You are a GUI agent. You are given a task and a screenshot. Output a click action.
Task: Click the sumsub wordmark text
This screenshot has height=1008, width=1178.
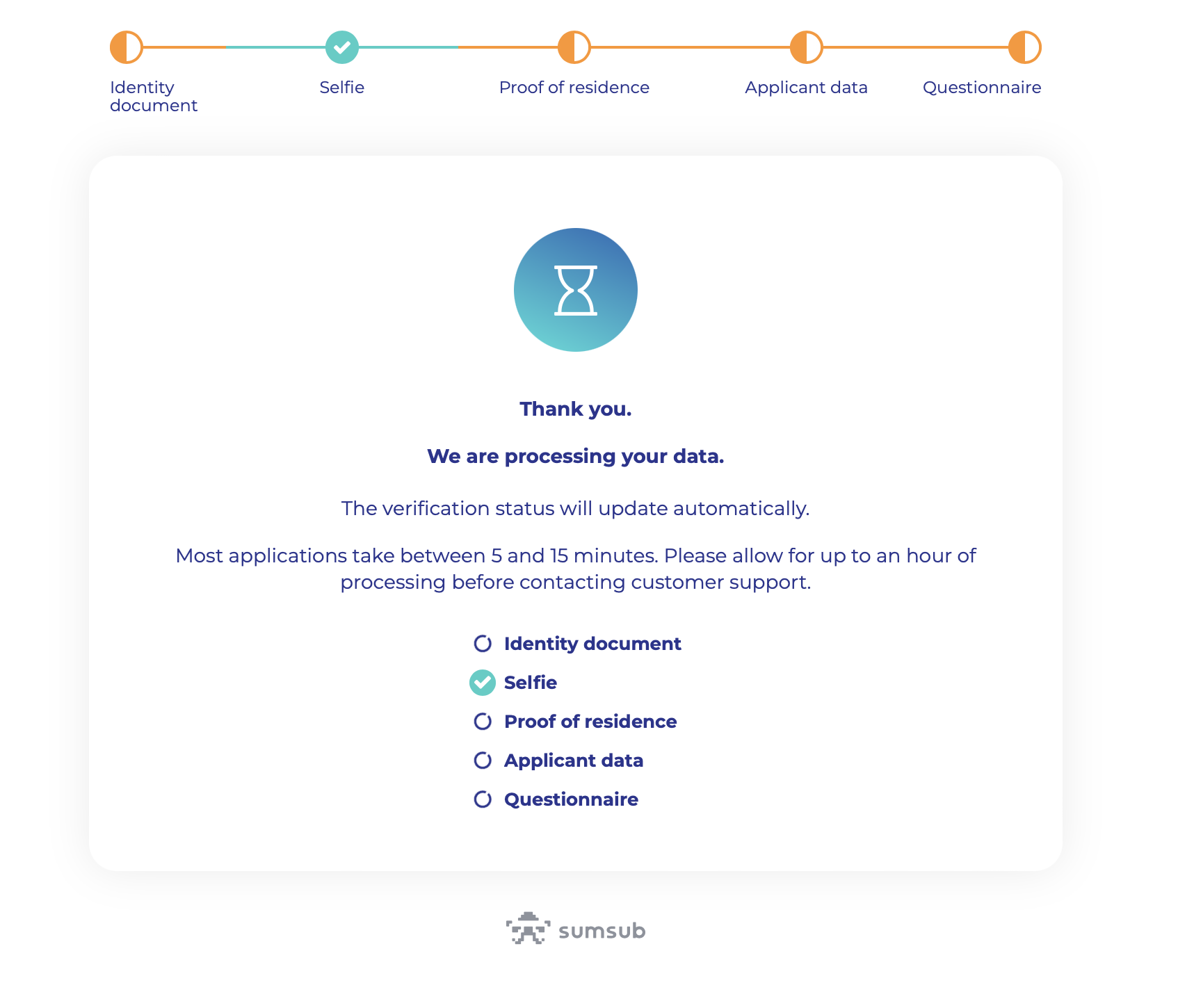(x=602, y=931)
